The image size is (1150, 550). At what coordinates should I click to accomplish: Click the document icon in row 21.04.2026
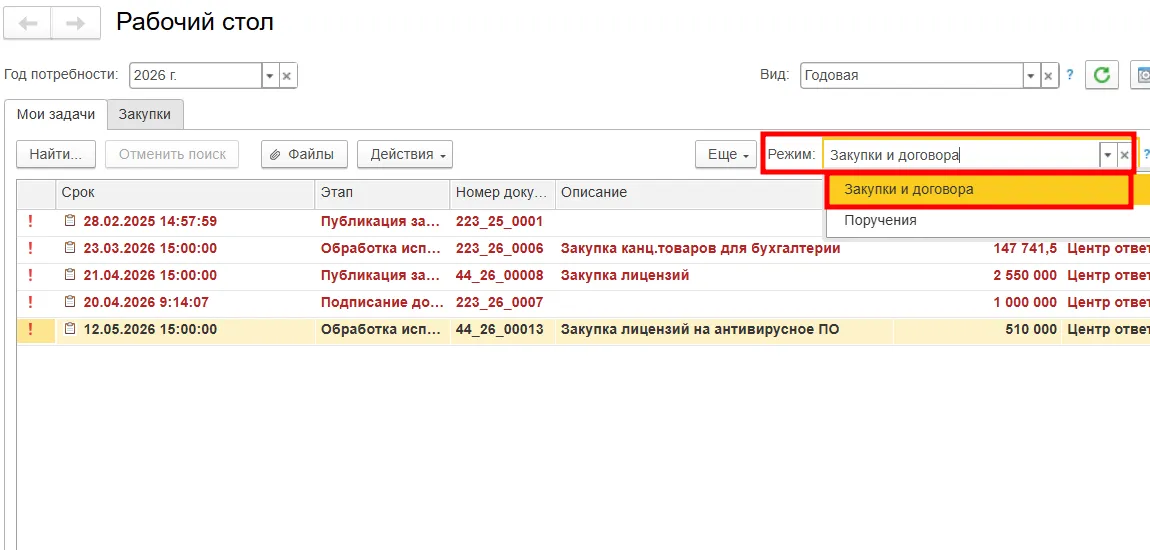coord(70,276)
